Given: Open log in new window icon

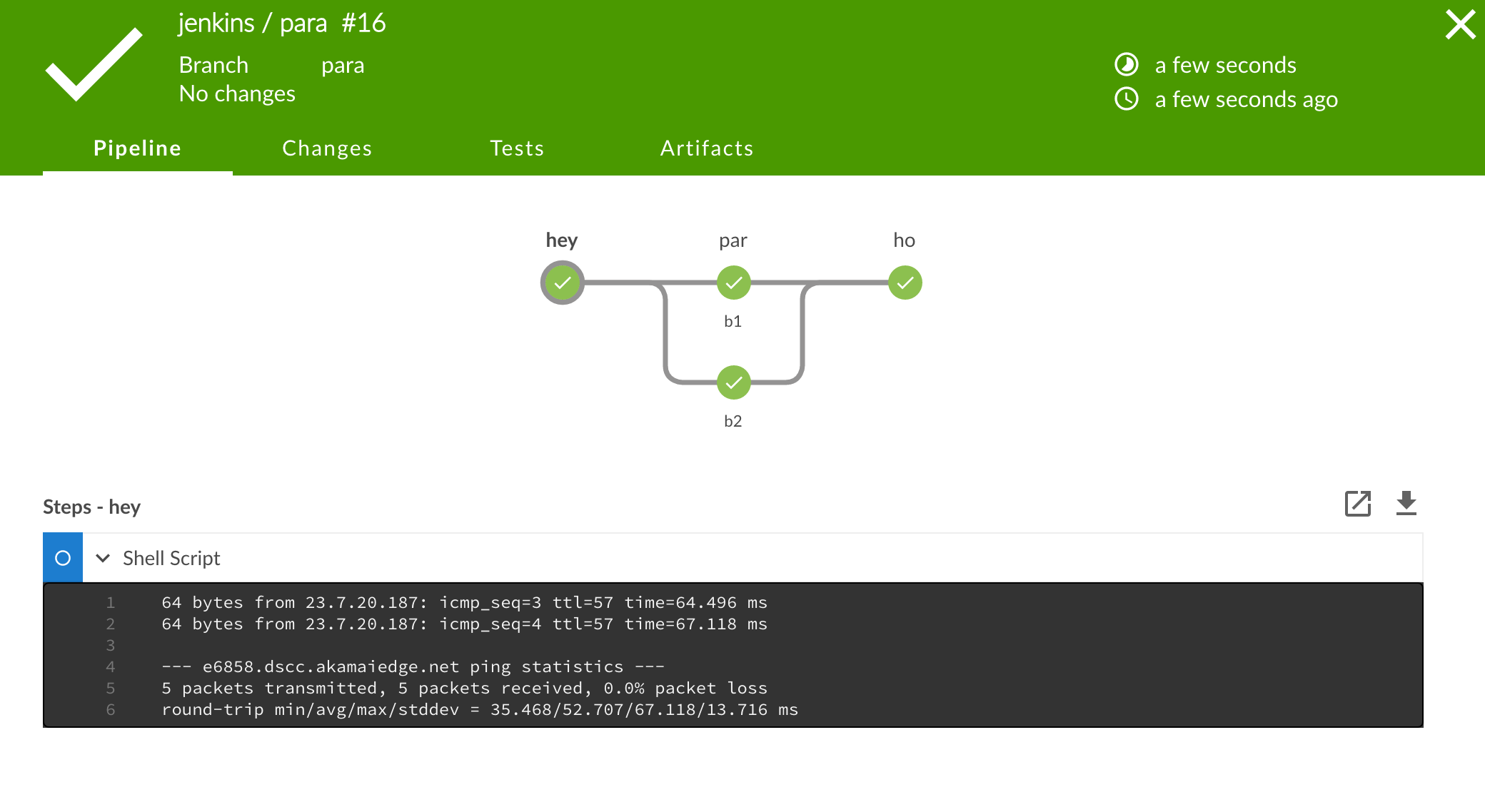Looking at the screenshot, I should click(1357, 504).
